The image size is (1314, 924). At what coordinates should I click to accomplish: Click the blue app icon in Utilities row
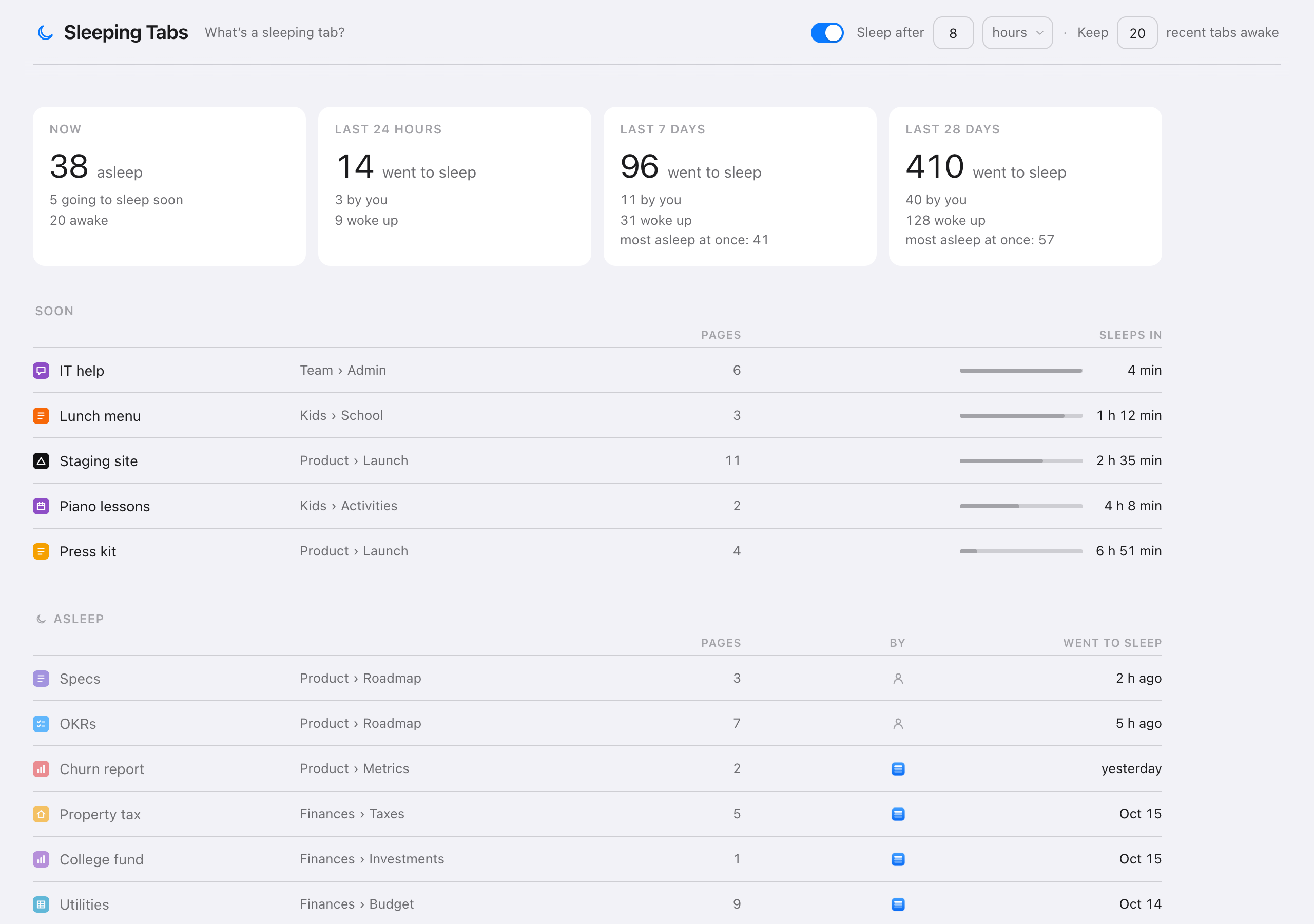[x=898, y=904]
